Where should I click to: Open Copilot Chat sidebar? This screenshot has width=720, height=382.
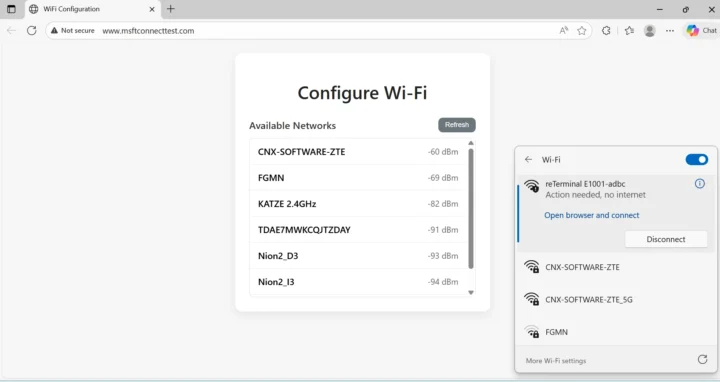pos(701,31)
